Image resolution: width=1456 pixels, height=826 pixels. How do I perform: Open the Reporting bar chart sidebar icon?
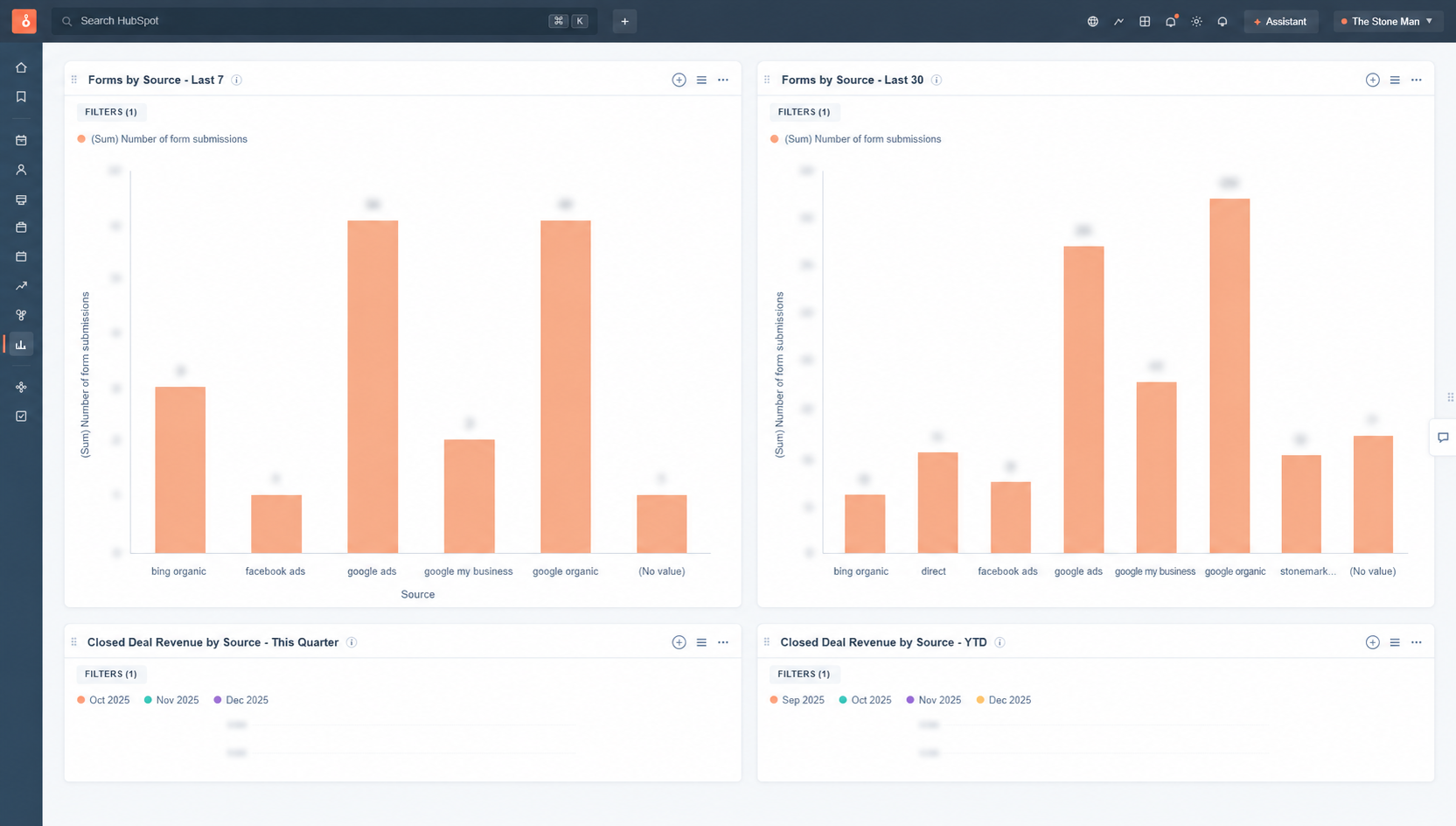21,345
